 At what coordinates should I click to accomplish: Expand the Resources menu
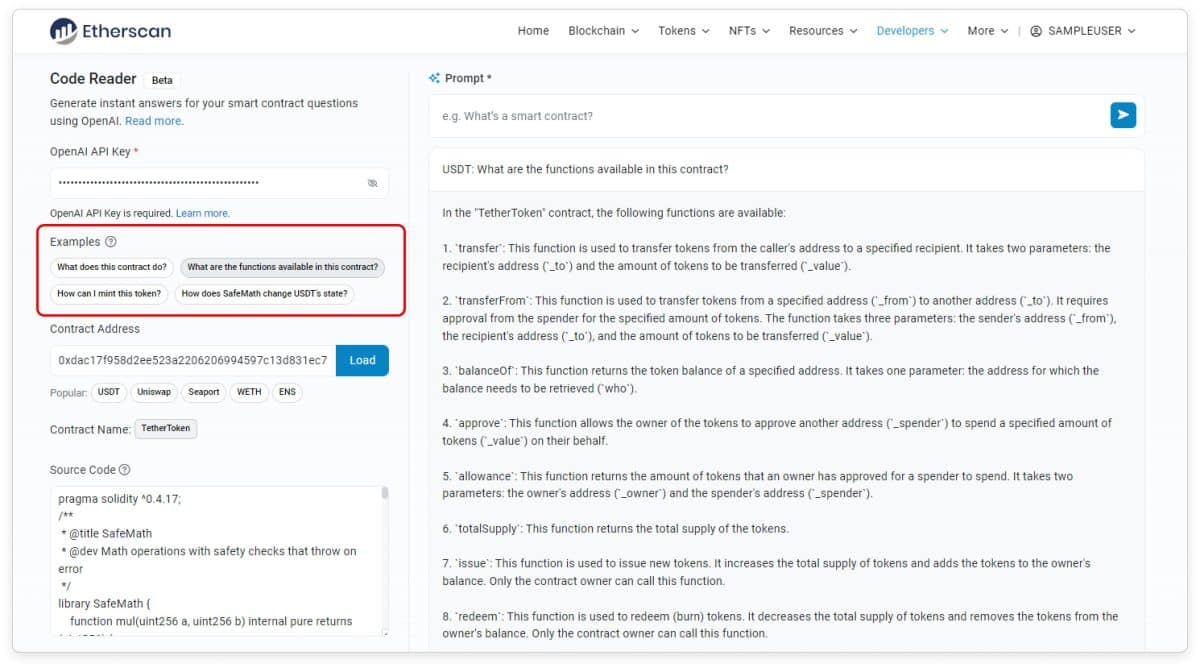(823, 31)
